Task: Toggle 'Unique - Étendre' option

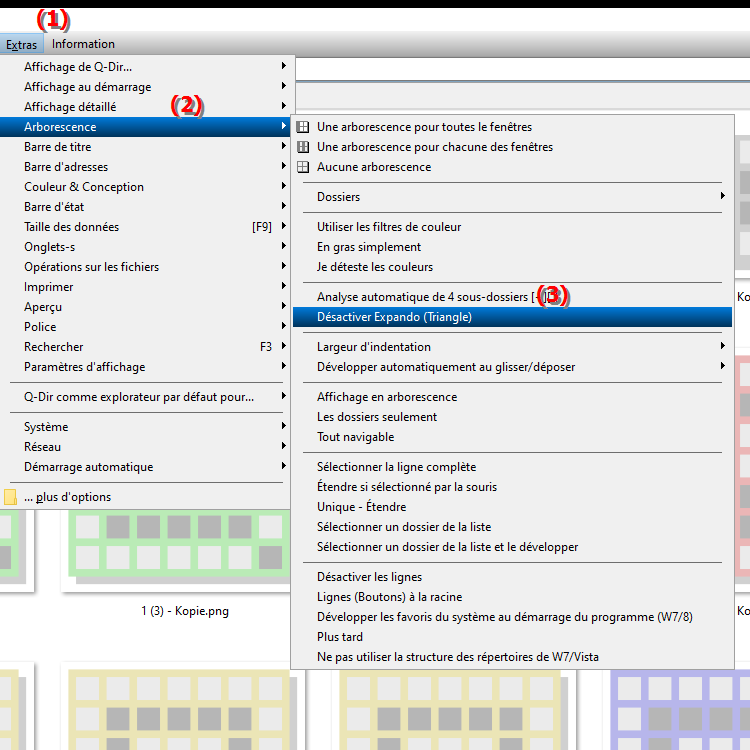Action: click(x=512, y=507)
